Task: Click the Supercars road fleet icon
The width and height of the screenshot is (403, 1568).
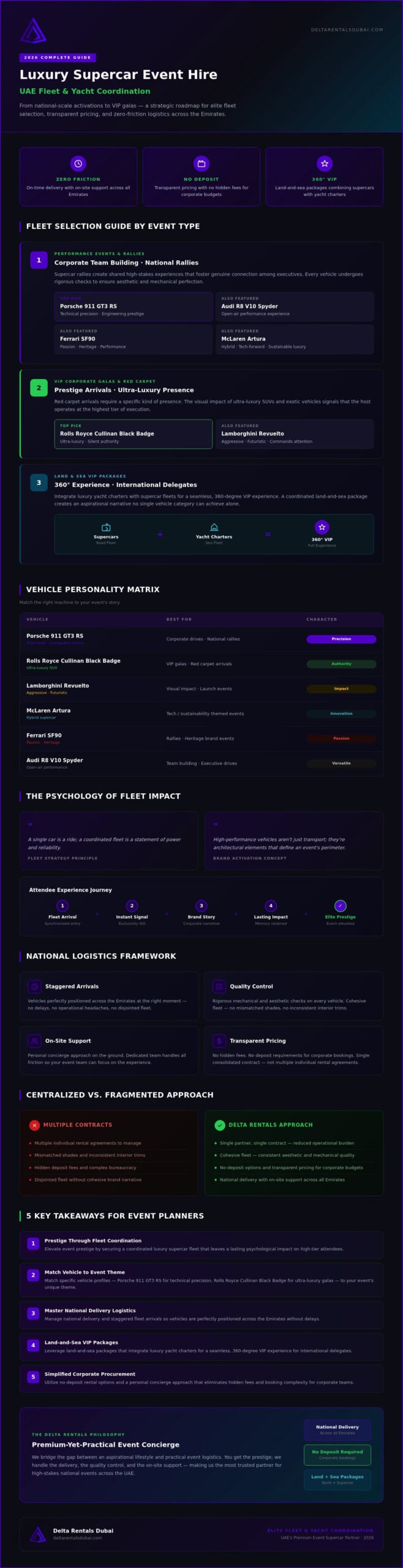Action: click(x=106, y=527)
